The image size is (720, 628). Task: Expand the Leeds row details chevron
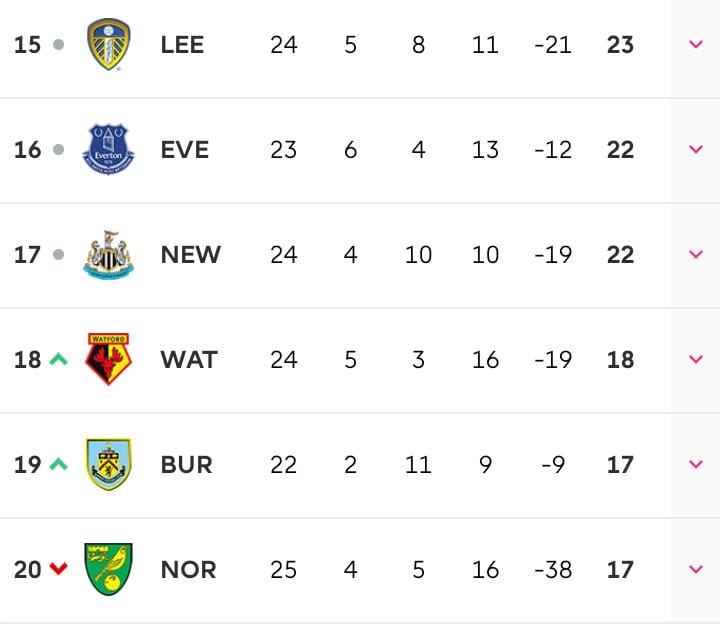(x=696, y=45)
